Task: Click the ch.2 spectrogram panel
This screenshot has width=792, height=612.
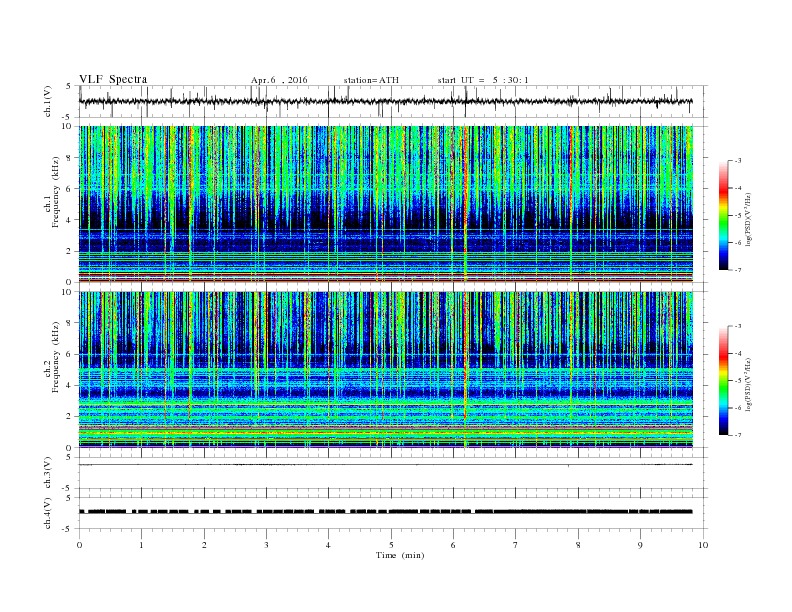Action: point(385,370)
